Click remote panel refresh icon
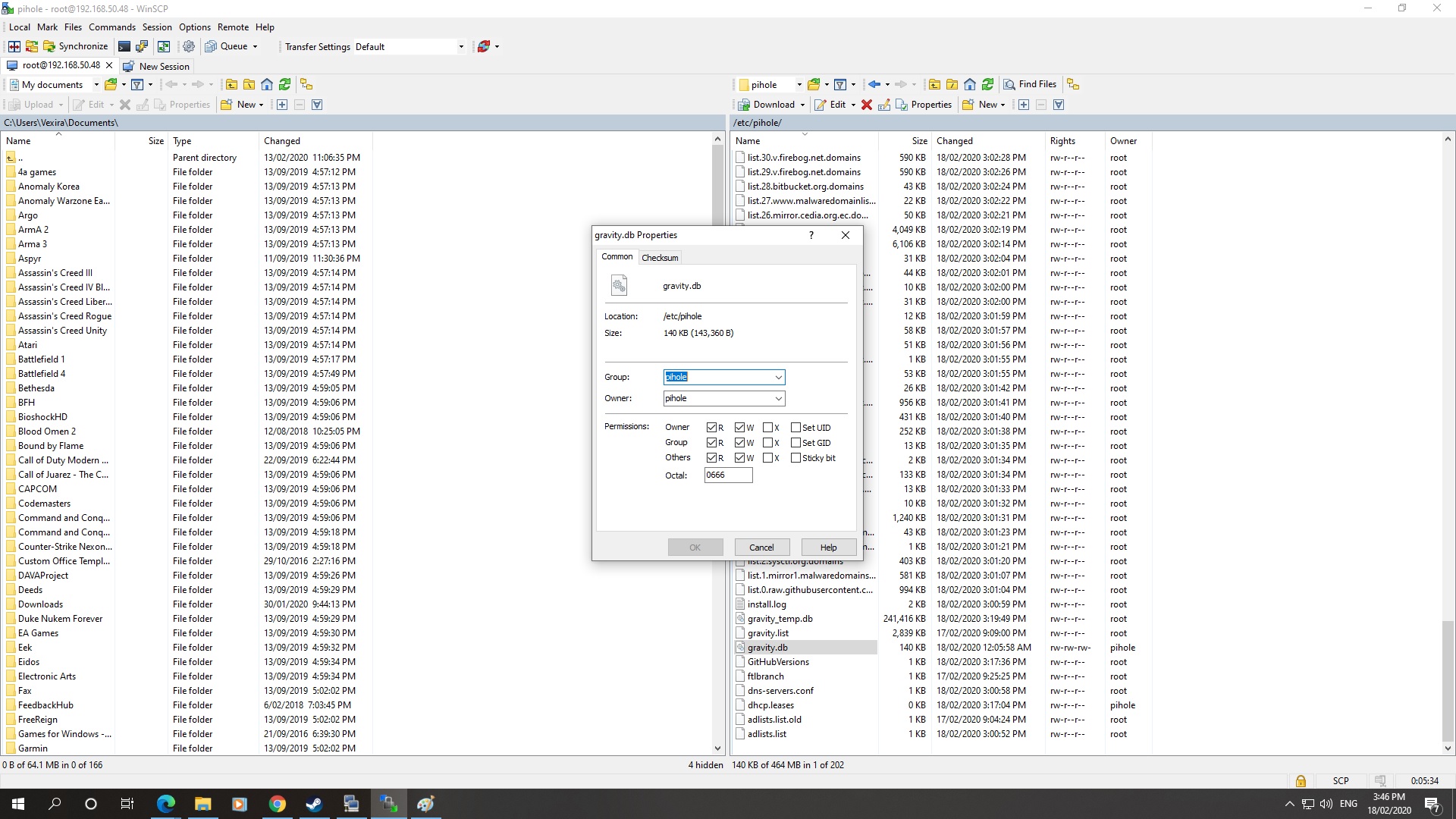 point(987,84)
